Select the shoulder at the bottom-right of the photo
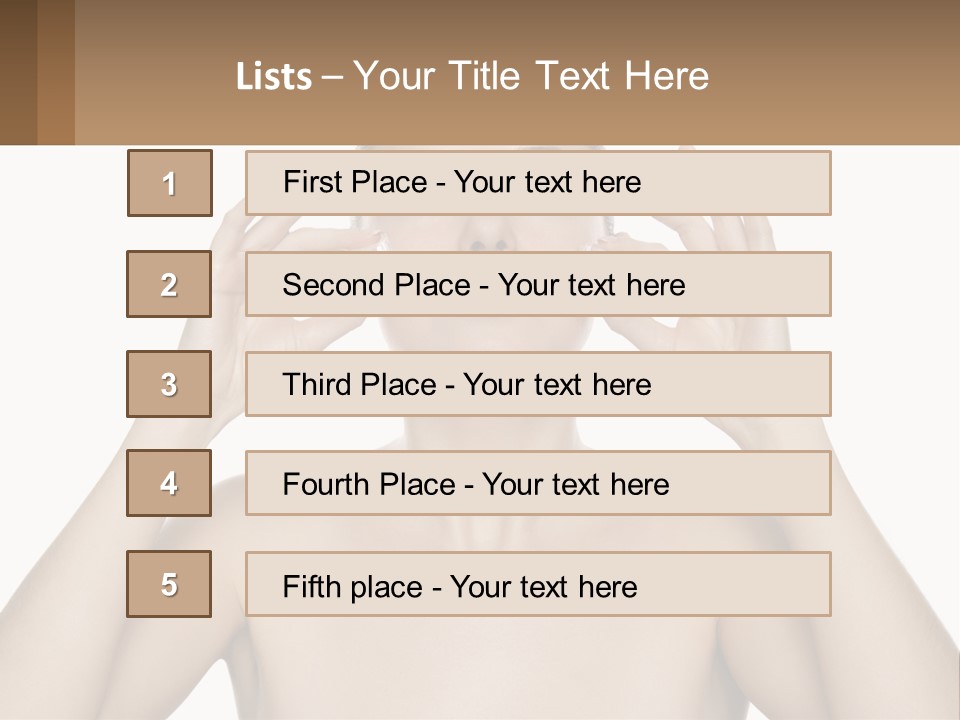 coord(880,620)
